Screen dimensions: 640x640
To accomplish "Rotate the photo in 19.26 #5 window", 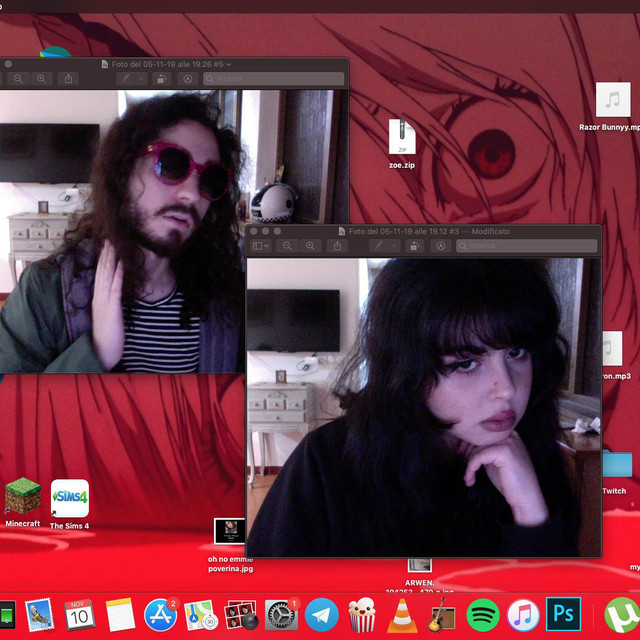I will pyautogui.click(x=162, y=79).
